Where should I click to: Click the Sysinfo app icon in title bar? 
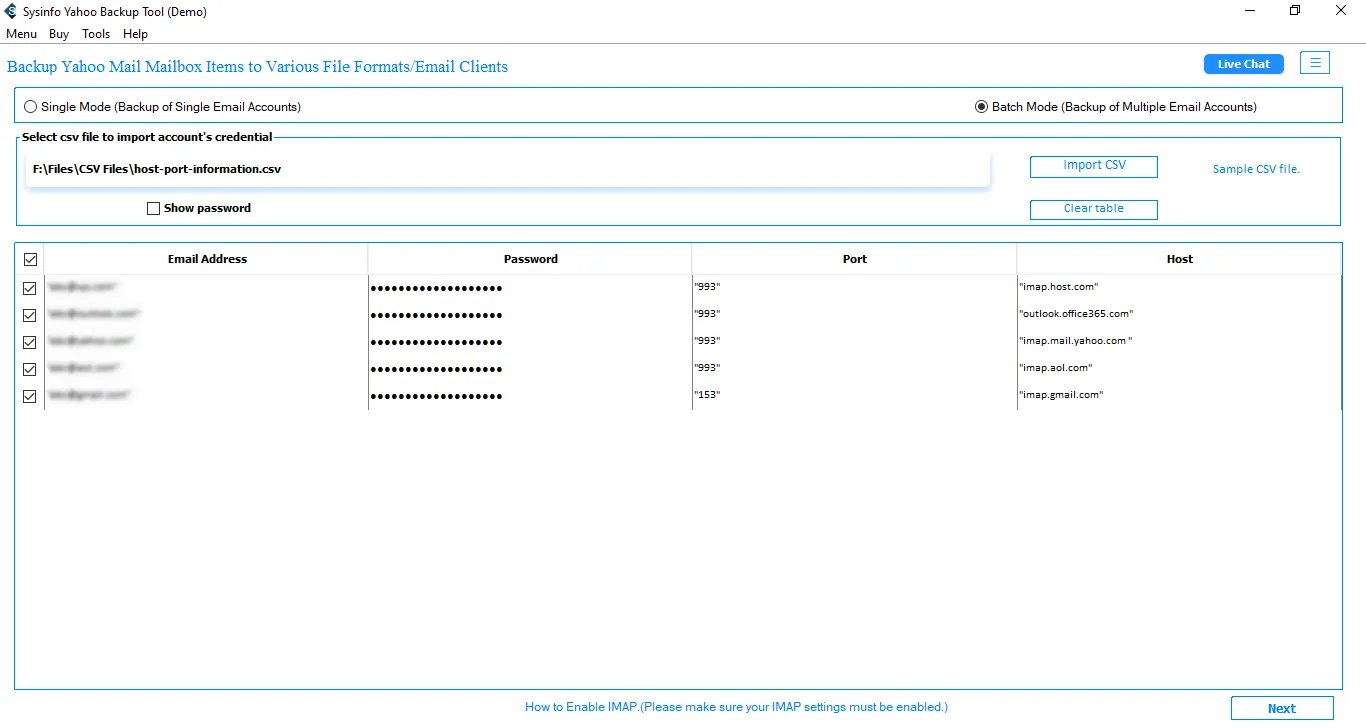(11, 11)
